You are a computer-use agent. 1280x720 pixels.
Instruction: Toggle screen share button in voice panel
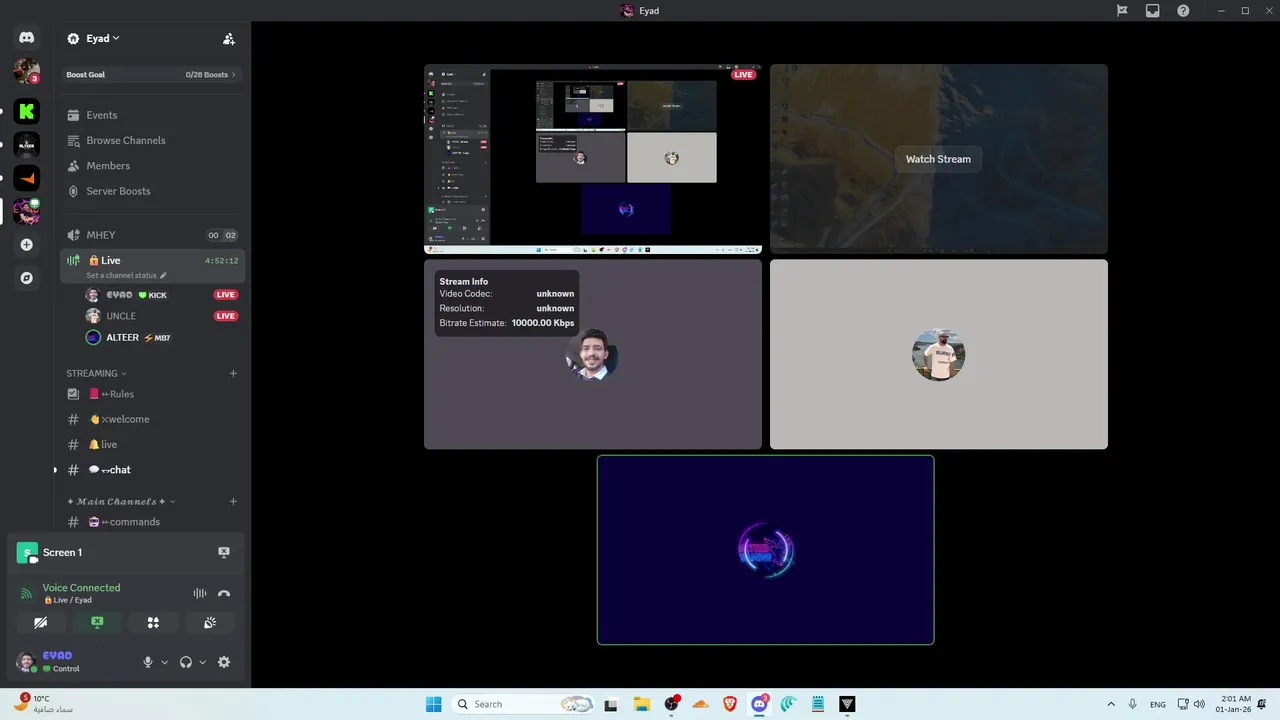97,622
